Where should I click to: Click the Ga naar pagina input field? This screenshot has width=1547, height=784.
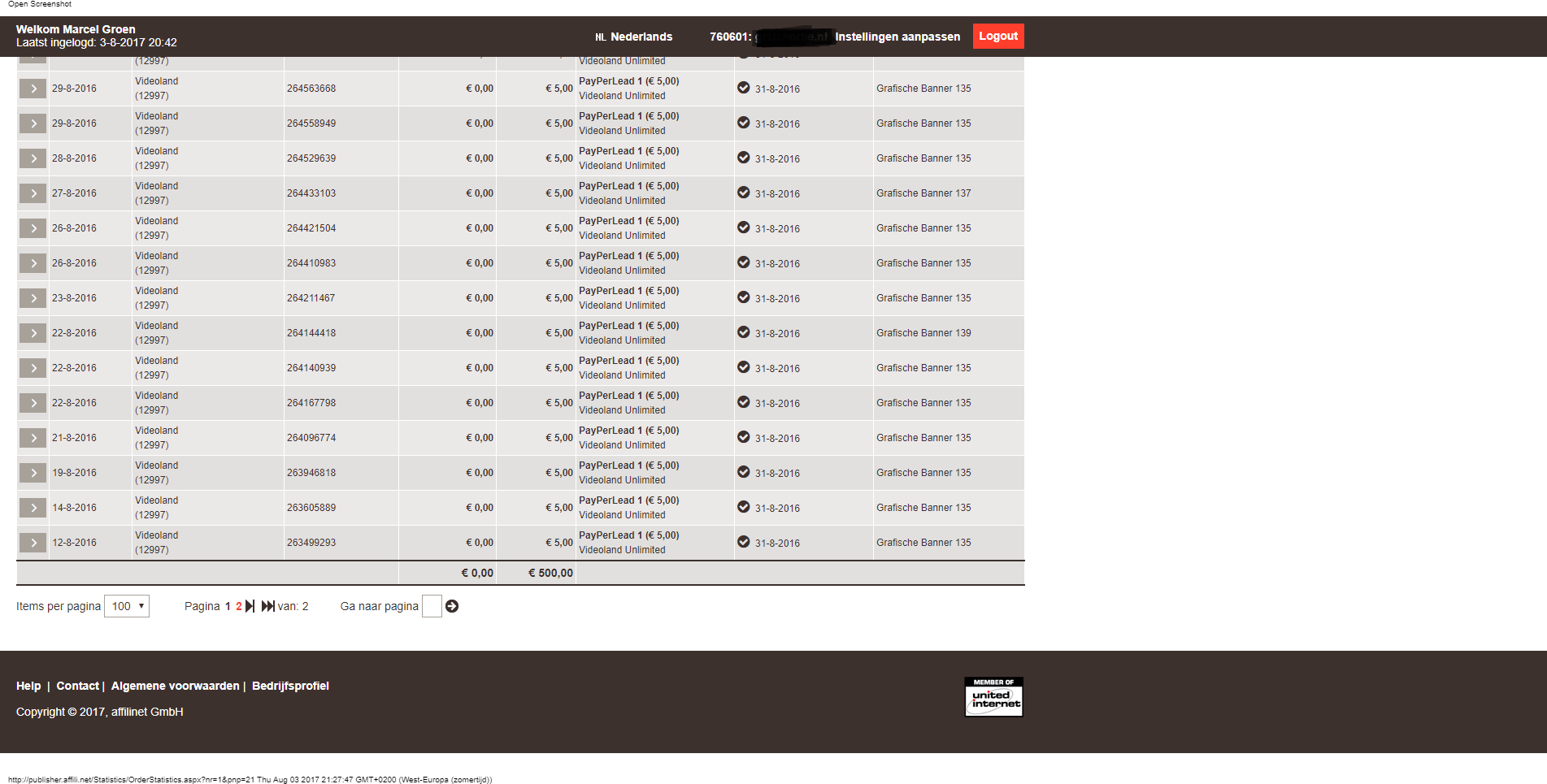pyautogui.click(x=432, y=606)
